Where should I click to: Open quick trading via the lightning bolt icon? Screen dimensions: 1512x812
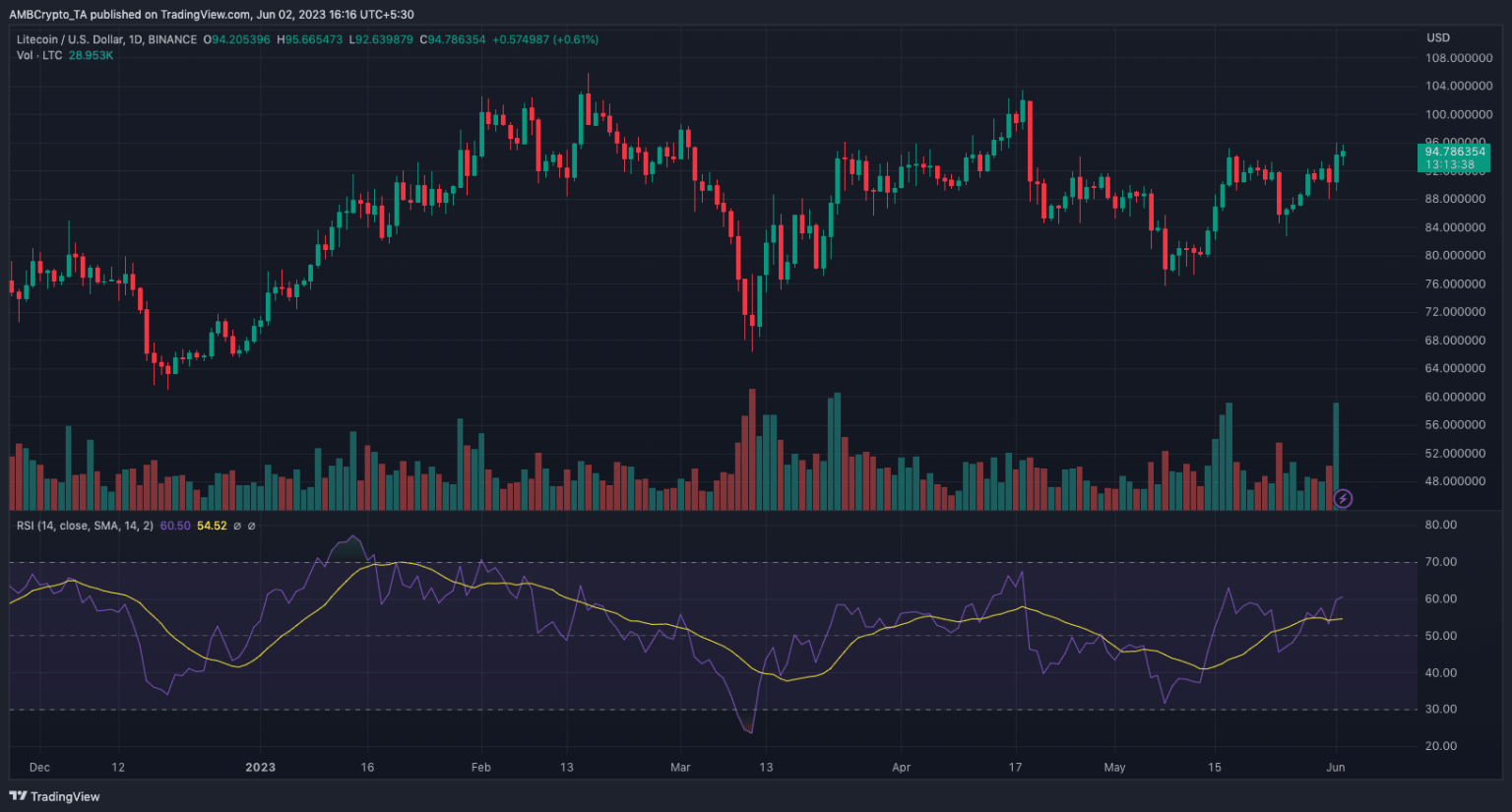(x=1343, y=500)
